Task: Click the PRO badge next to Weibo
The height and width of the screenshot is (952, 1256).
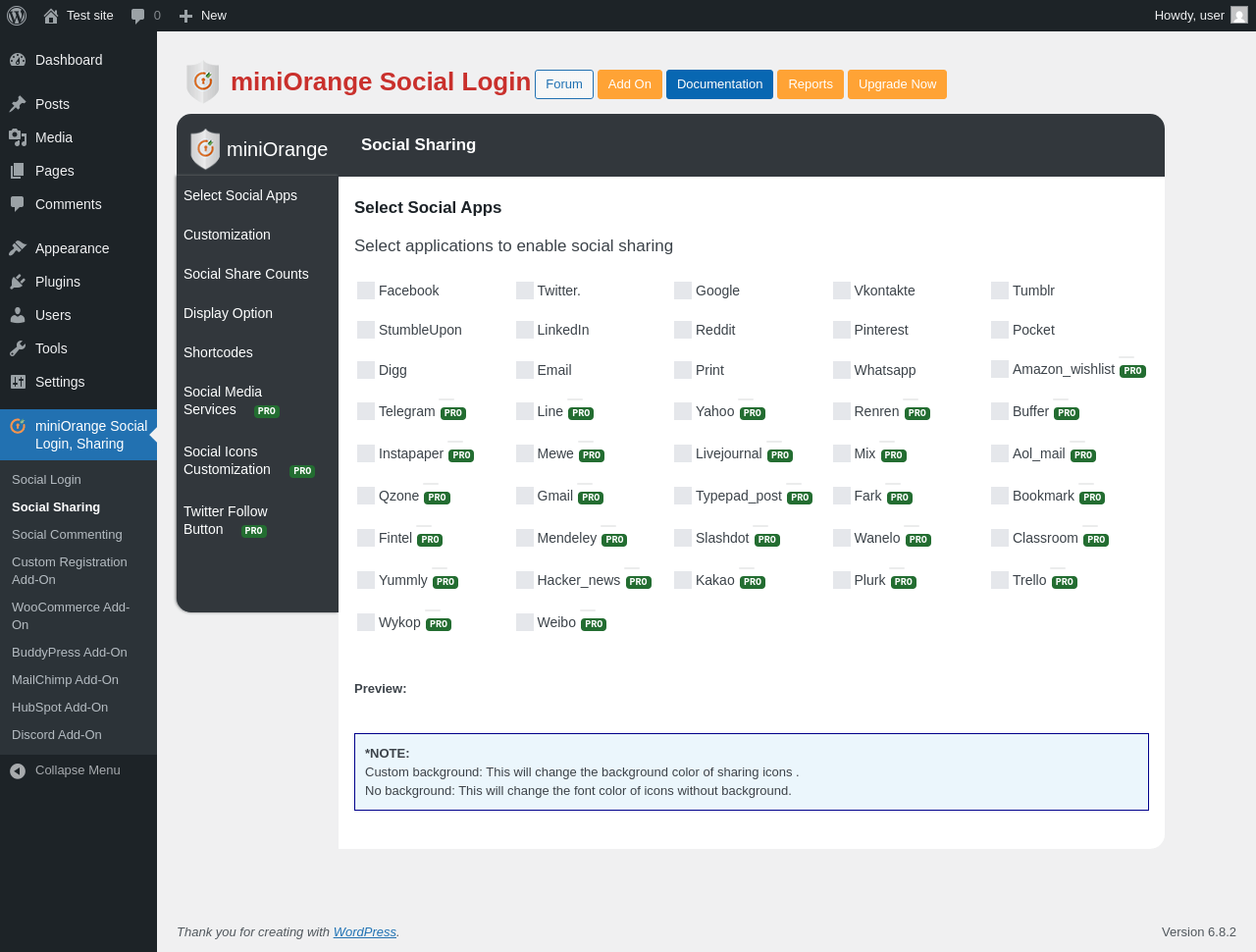Action: coord(594,624)
